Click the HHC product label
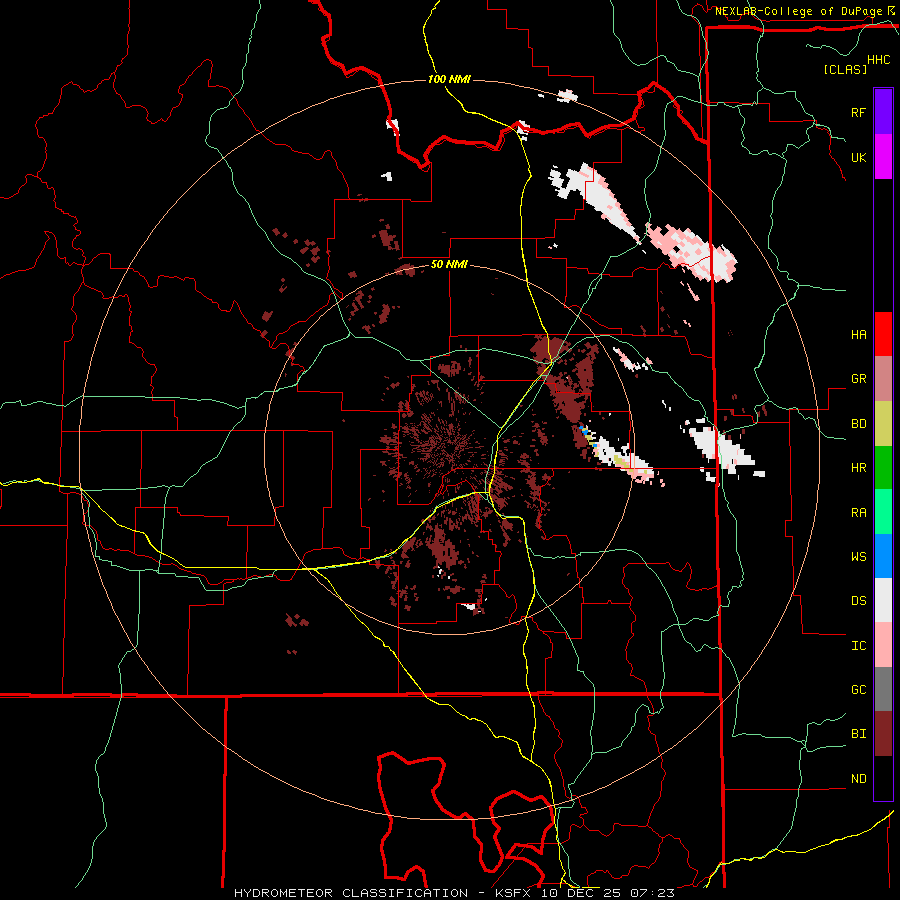Screen dimensions: 900x900 (x=879, y=60)
